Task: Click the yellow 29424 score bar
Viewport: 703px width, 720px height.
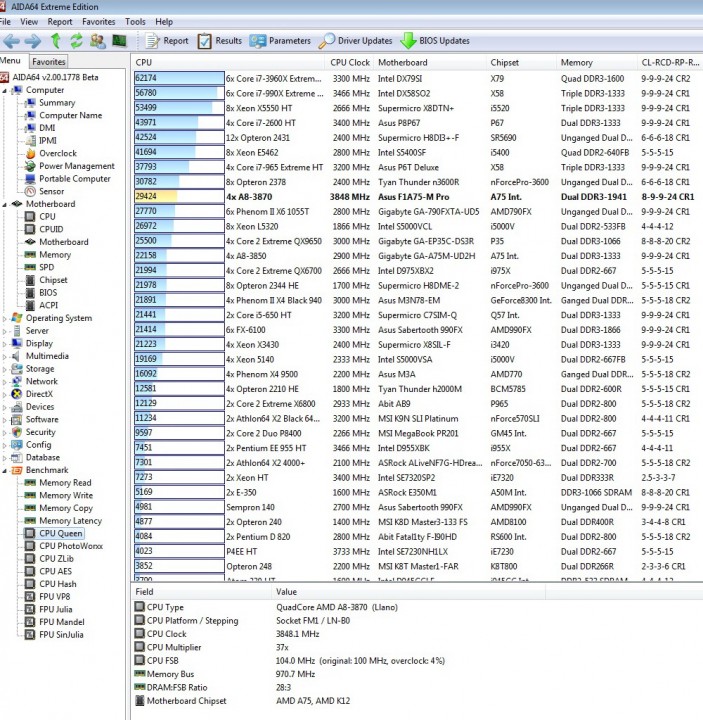Action: [x=179, y=197]
